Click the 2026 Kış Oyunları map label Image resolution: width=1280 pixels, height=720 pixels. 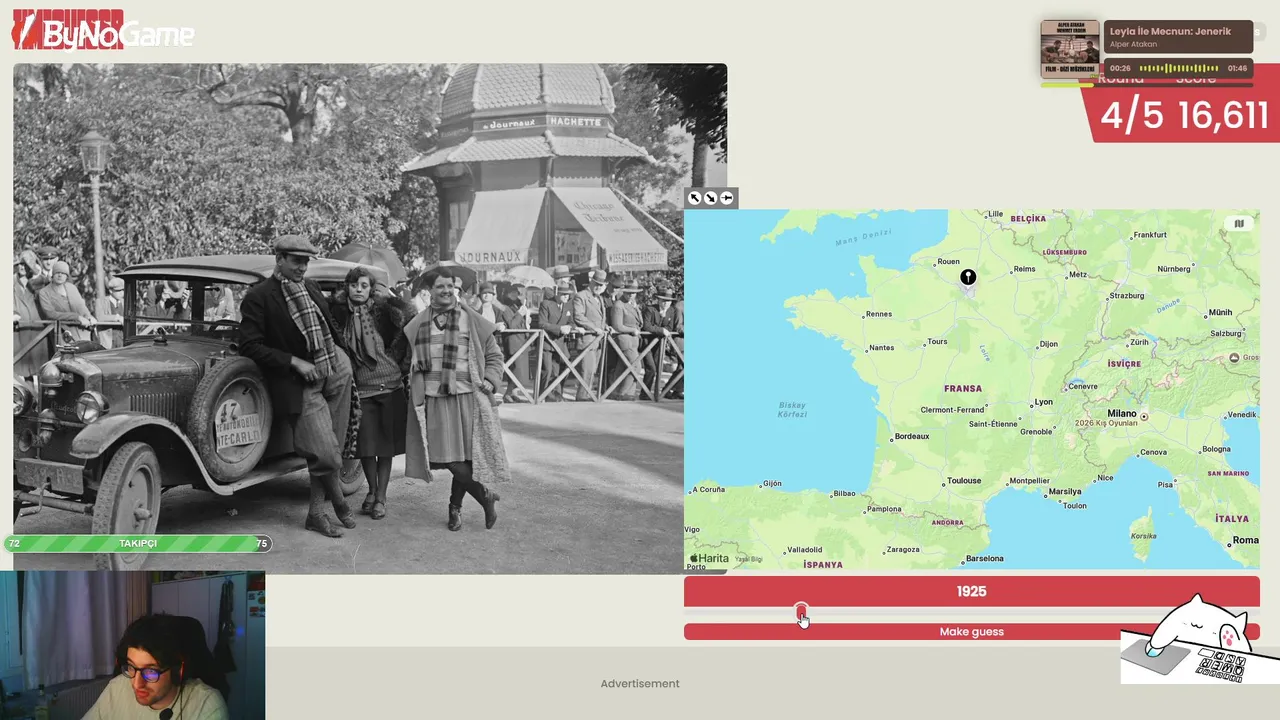tap(1107, 423)
